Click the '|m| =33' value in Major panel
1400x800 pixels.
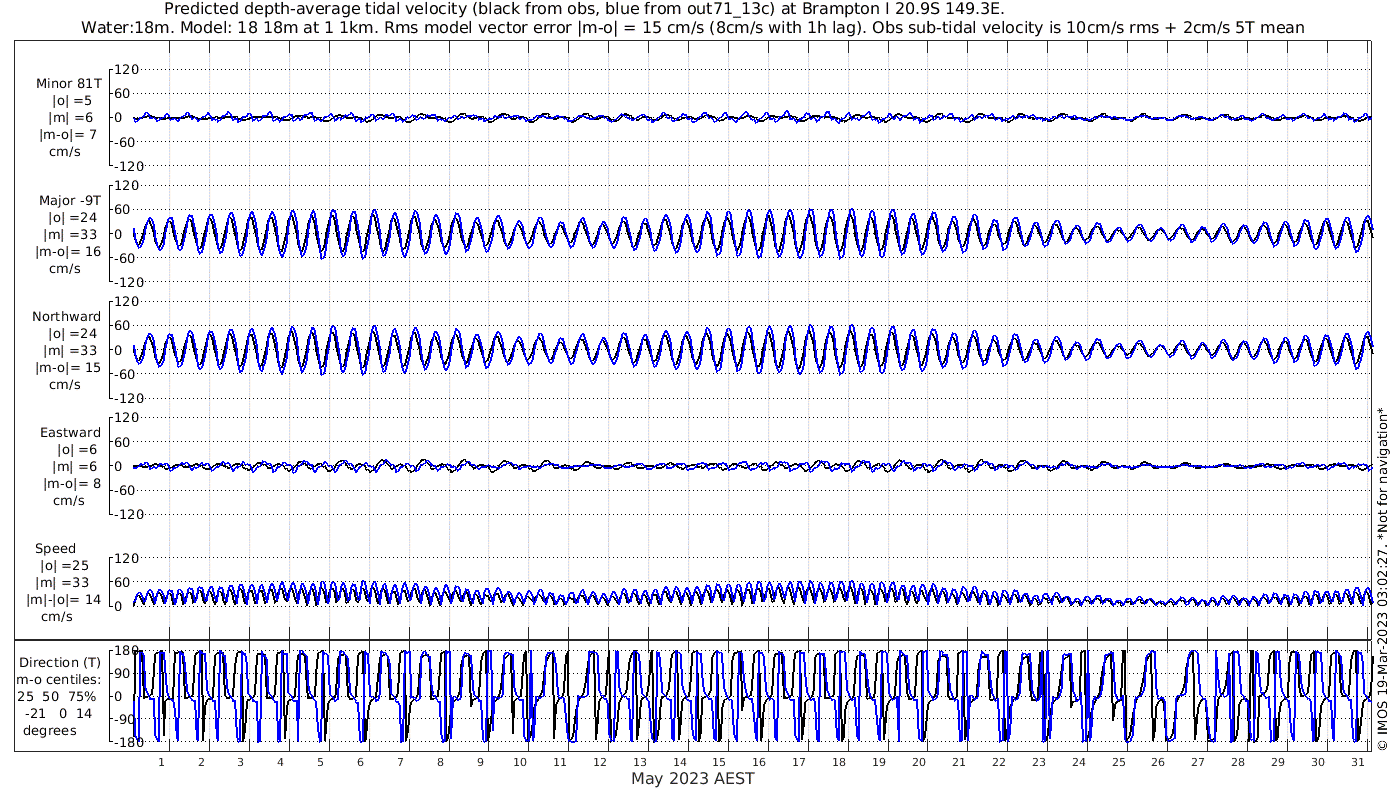click(72, 234)
